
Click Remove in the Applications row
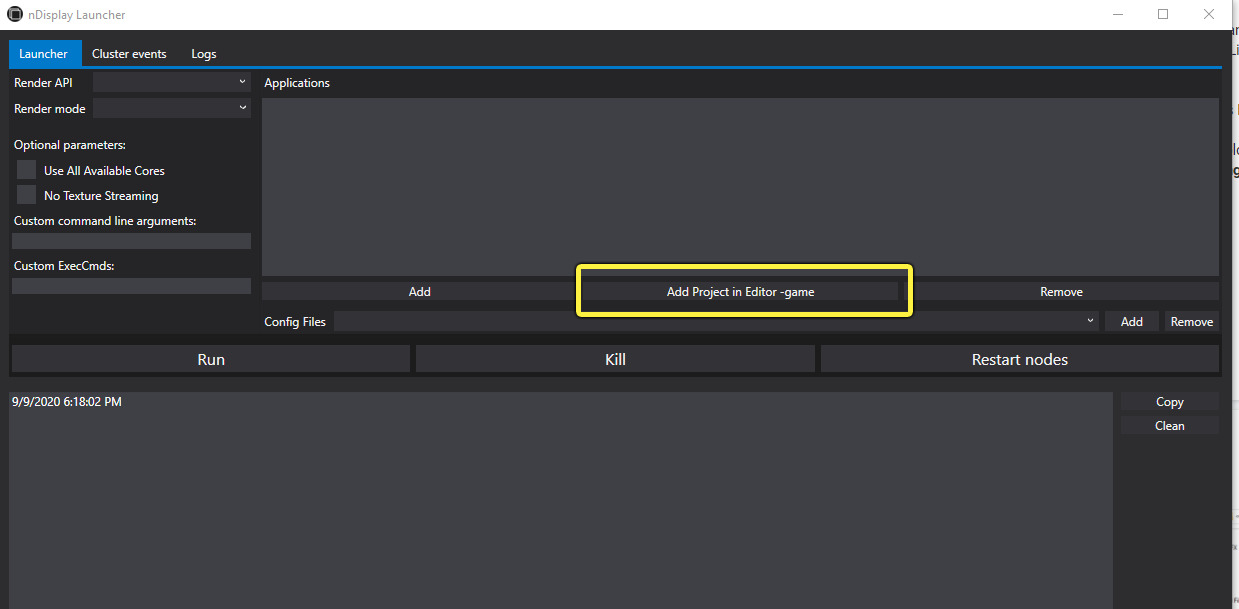click(x=1061, y=291)
